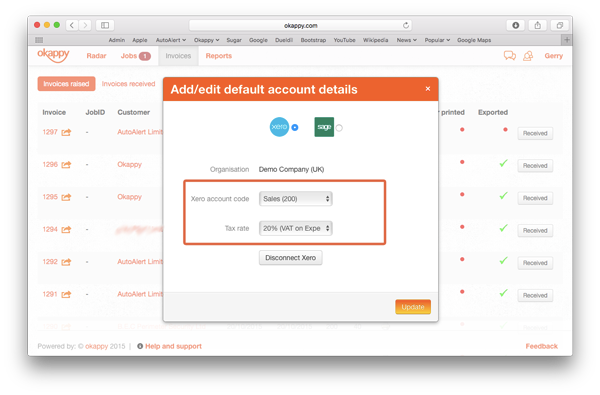600x395 pixels.
Task: Click the Okappy customer for invoice 1296
Action: pos(129,165)
